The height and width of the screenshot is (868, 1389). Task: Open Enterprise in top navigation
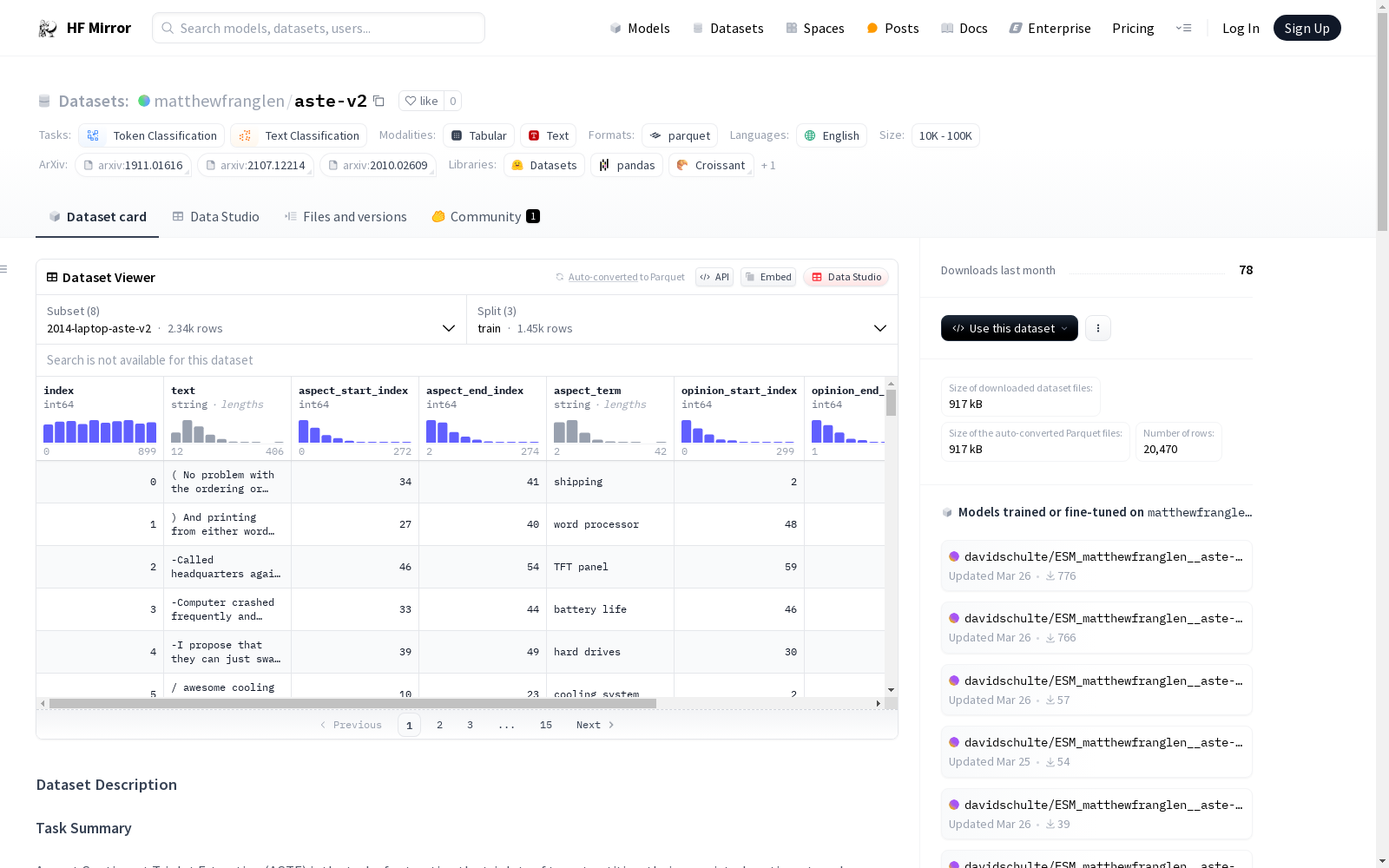click(x=1050, y=28)
